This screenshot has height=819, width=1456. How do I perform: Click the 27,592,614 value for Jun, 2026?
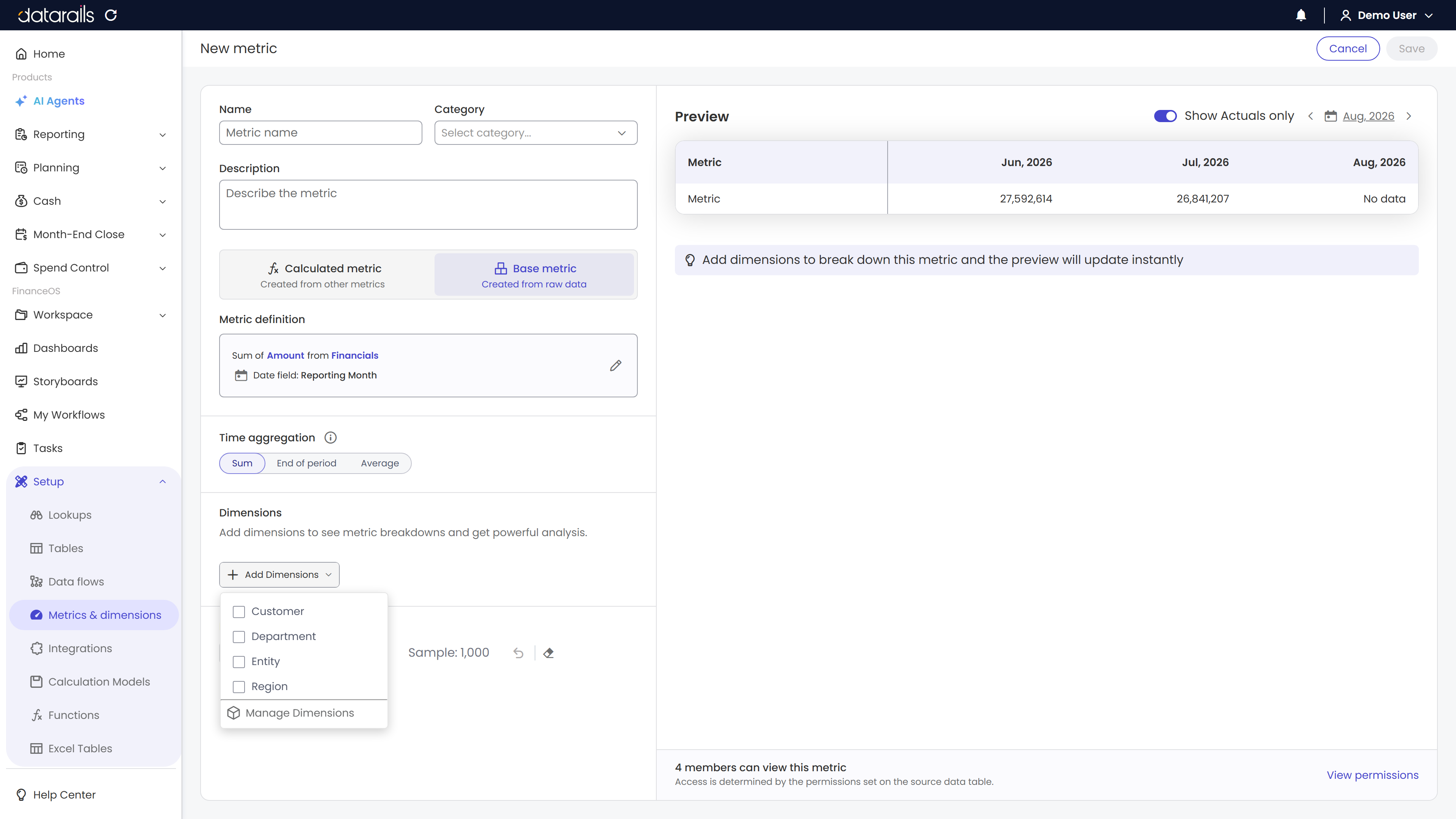pyautogui.click(x=1026, y=199)
